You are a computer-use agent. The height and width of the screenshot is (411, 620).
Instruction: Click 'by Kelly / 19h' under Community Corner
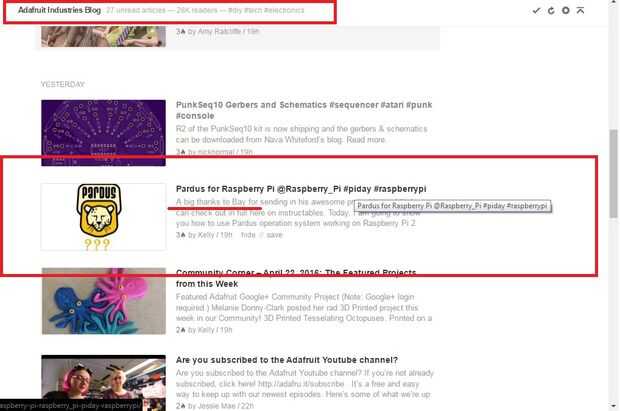coord(210,330)
